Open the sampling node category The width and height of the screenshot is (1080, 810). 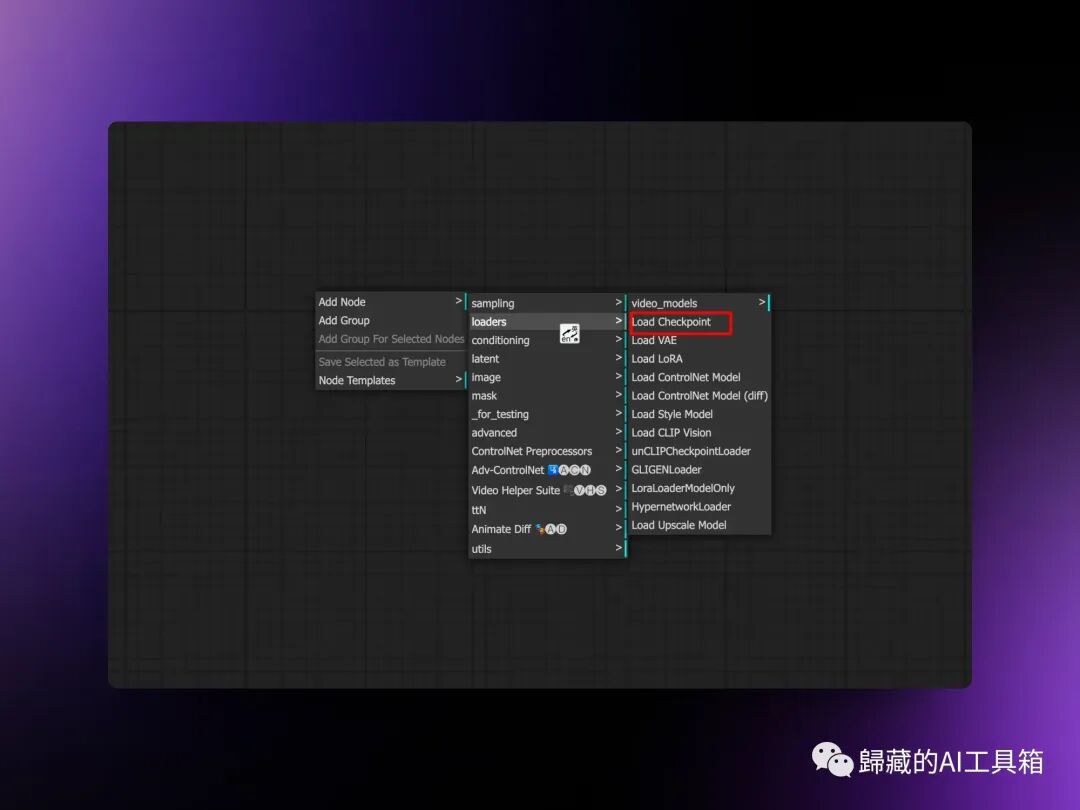pos(547,303)
